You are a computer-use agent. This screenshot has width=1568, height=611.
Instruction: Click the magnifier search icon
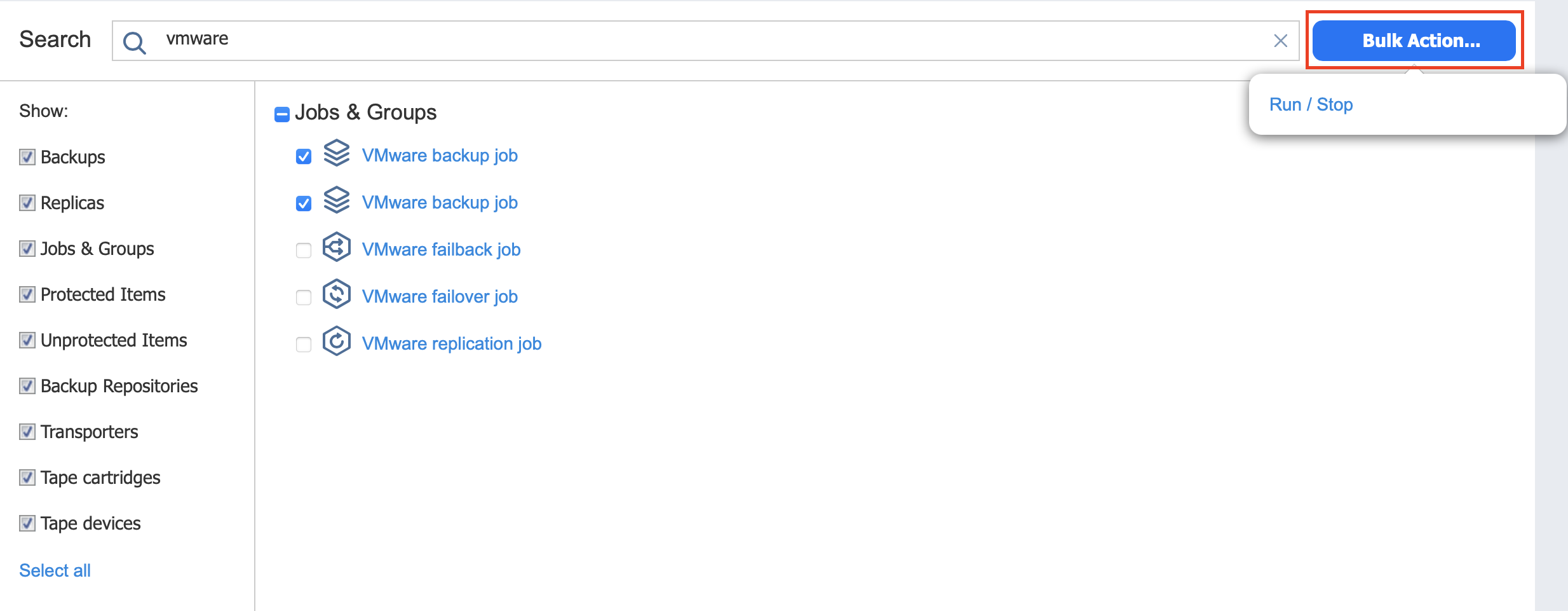pos(134,43)
